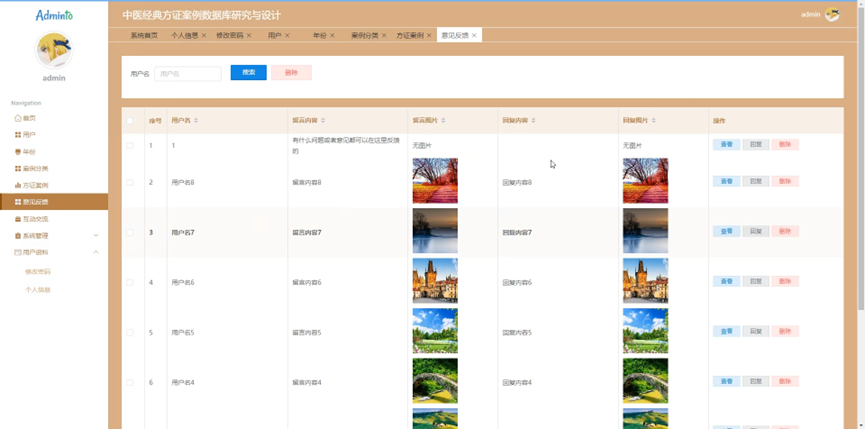865x429 pixels.
Task: Close the 年份 tab with its X
Action: [x=332, y=35]
